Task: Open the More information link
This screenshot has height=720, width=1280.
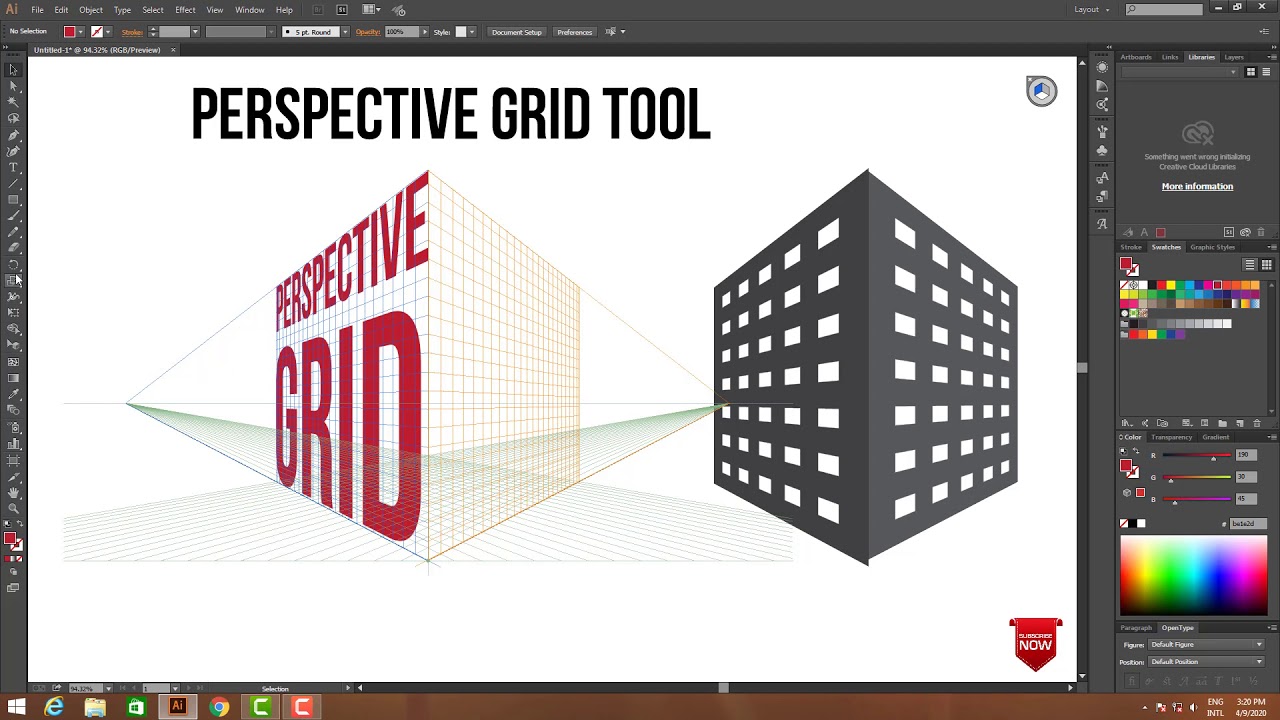Action: [x=1197, y=186]
